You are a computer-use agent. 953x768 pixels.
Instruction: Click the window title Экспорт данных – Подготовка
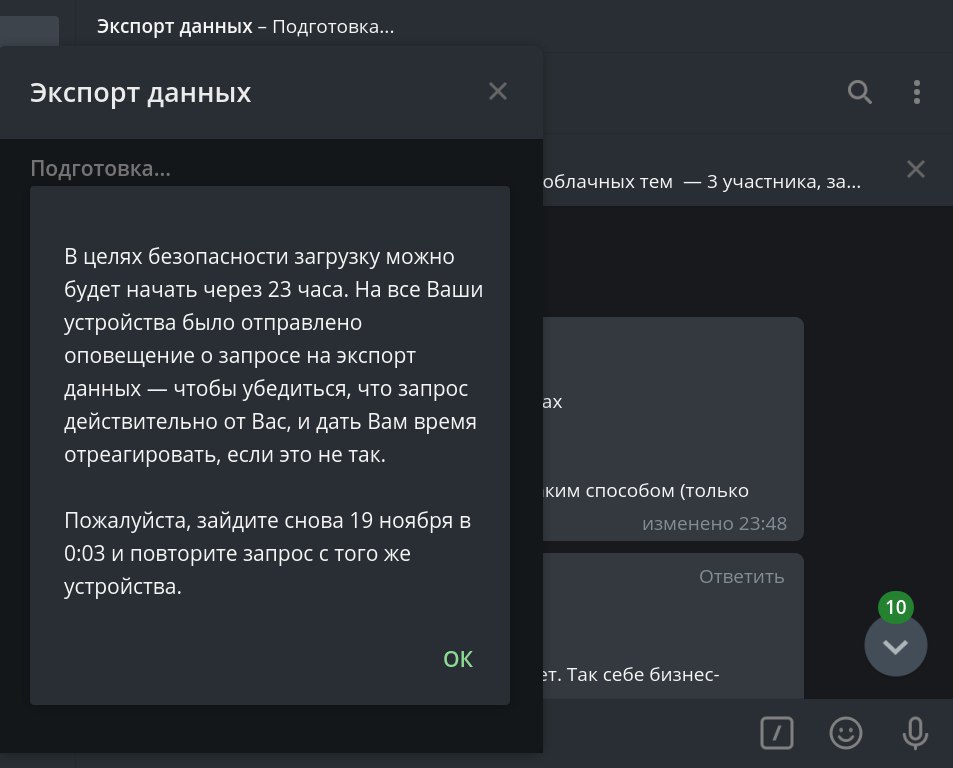246,27
